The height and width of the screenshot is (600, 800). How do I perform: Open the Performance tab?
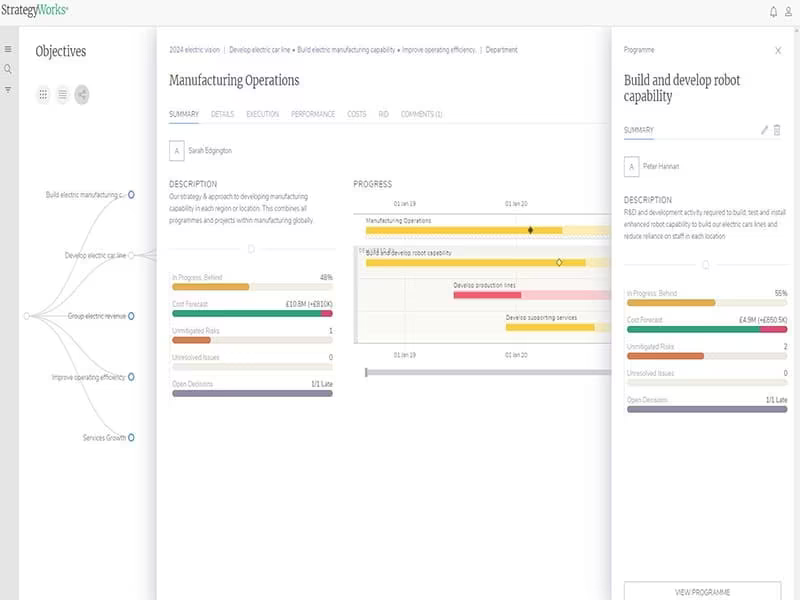click(x=313, y=114)
